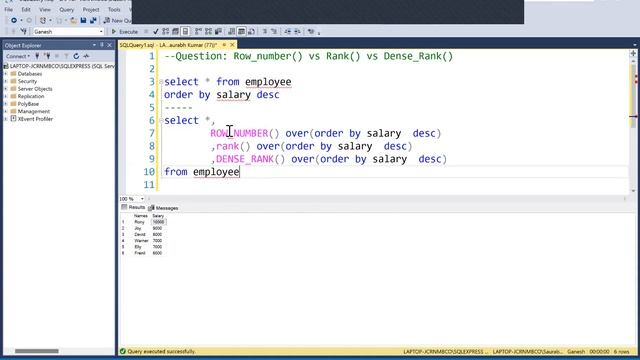Image resolution: width=640 pixels, height=360 pixels.
Task: Uncomment the selected lines
Action: (274, 31)
